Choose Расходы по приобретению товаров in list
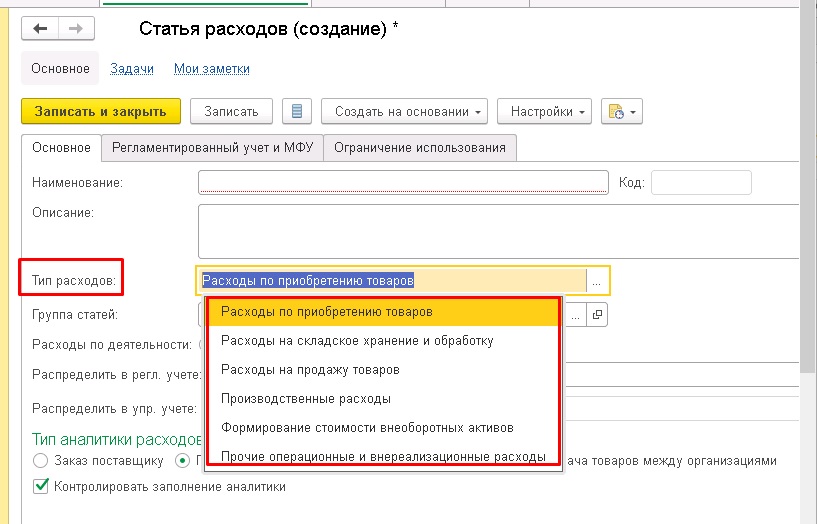This screenshot has height=524, width=817. 383,312
